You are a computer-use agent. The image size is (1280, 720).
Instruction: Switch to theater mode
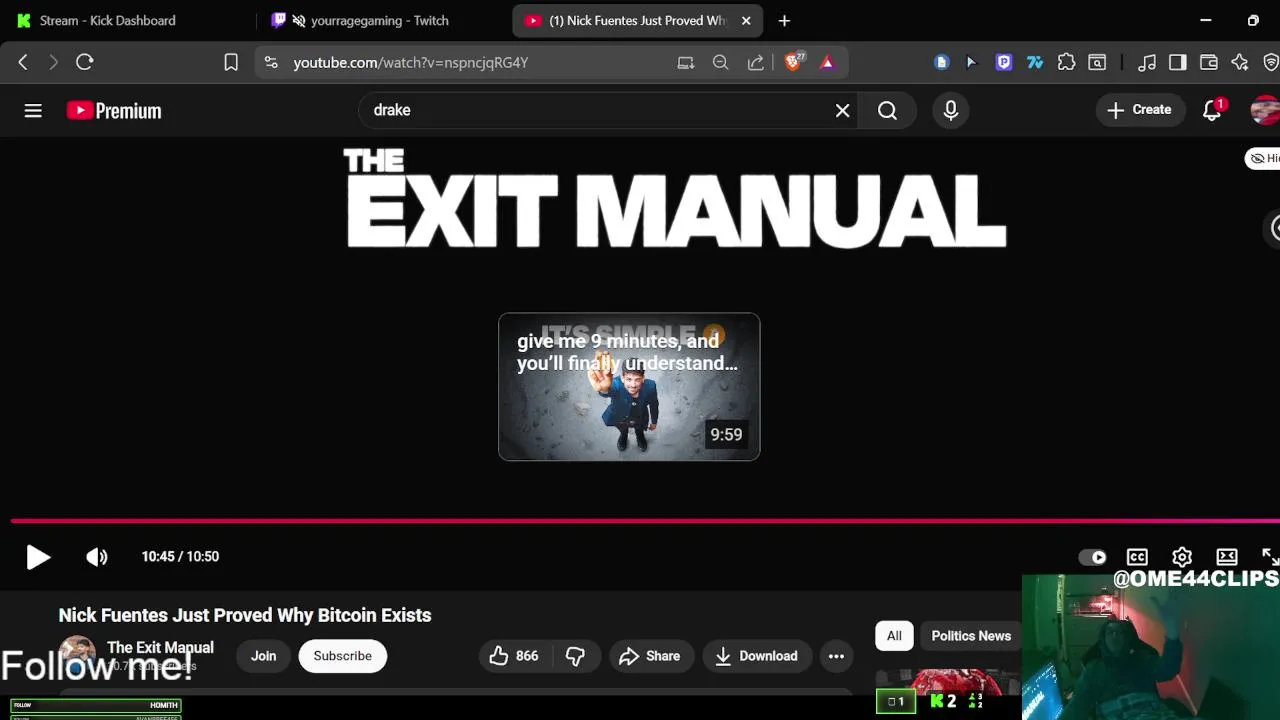click(x=1227, y=557)
